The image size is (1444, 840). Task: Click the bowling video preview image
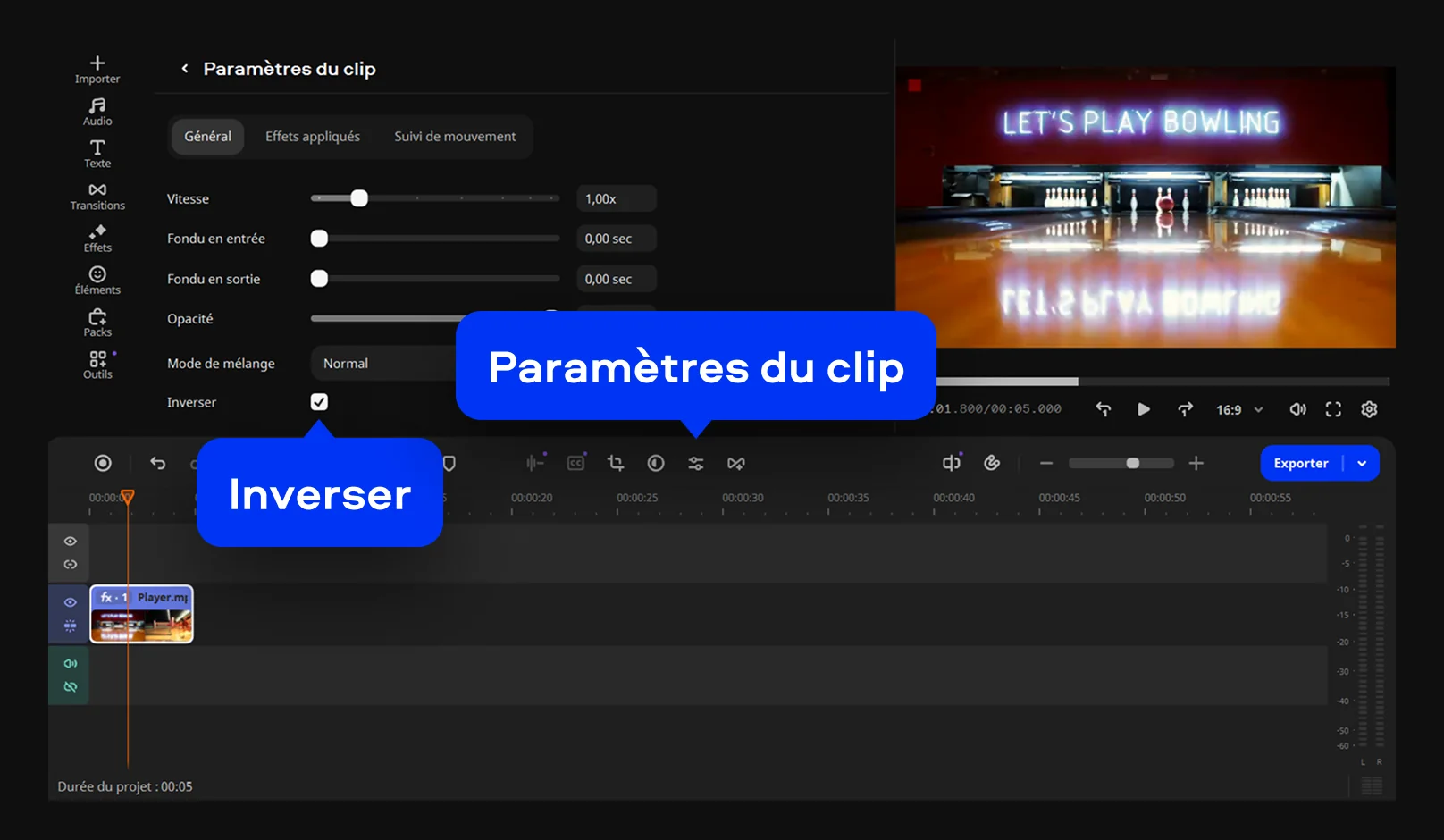coord(1146,207)
